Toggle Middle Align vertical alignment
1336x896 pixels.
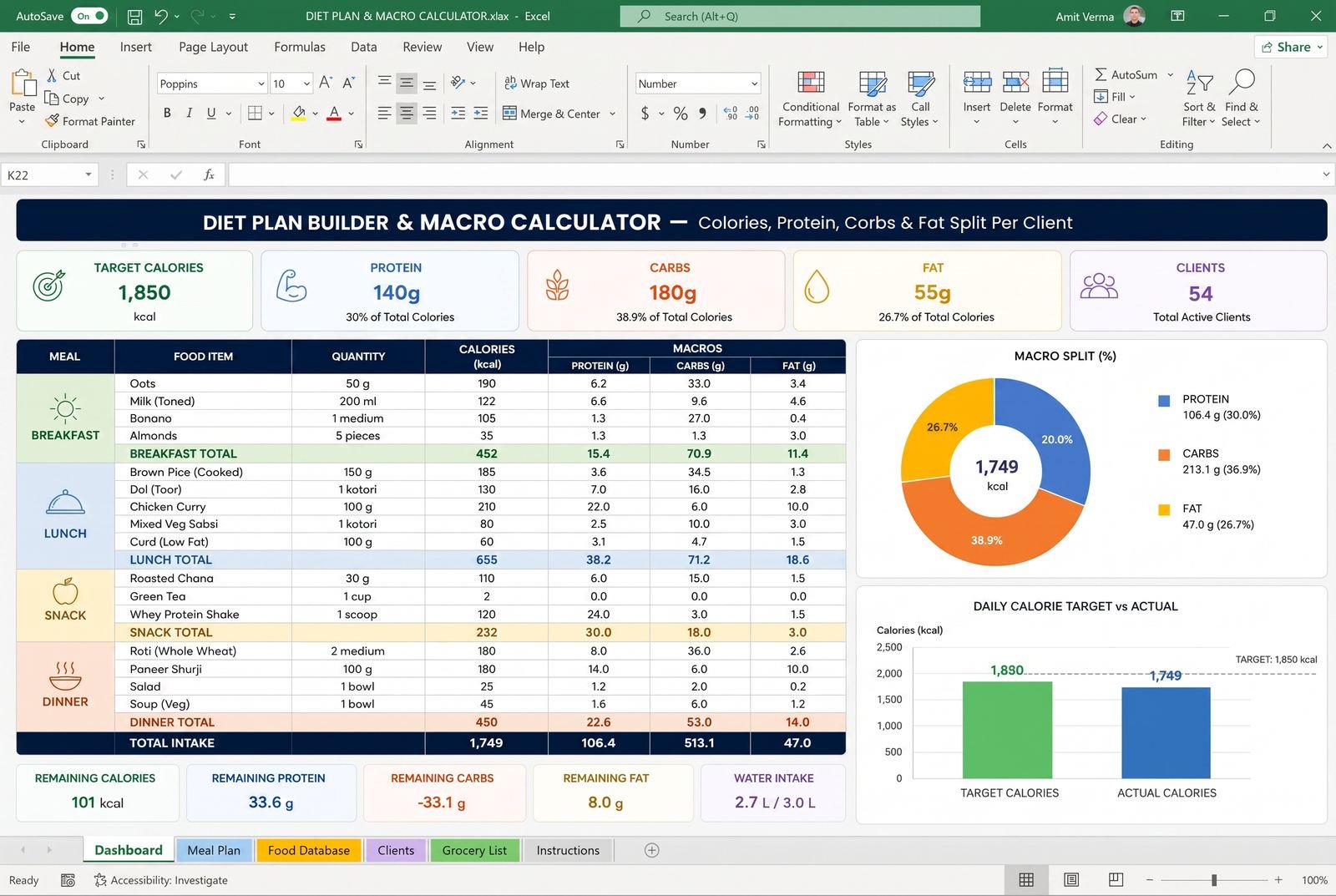pos(407,82)
